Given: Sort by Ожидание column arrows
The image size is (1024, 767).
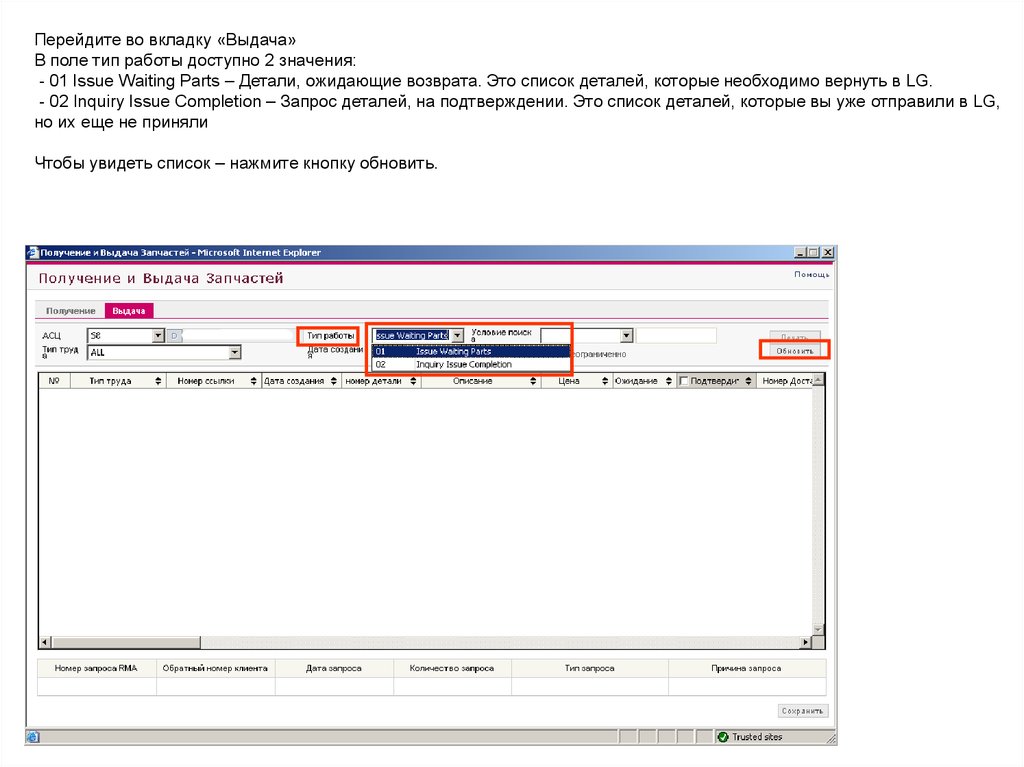Looking at the screenshot, I should pos(669,381).
